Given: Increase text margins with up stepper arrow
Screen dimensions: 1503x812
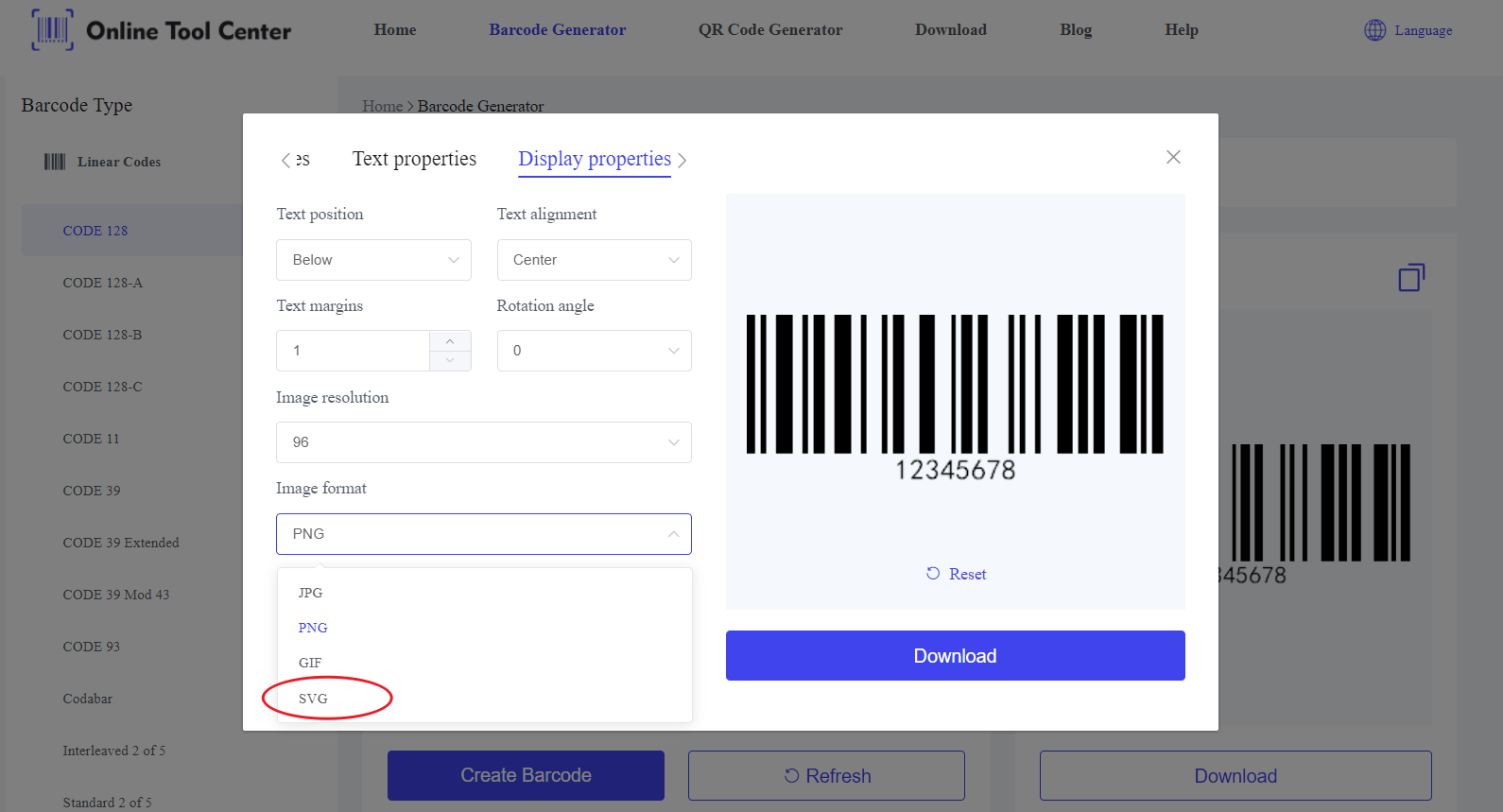Looking at the screenshot, I should pyautogui.click(x=450, y=341).
